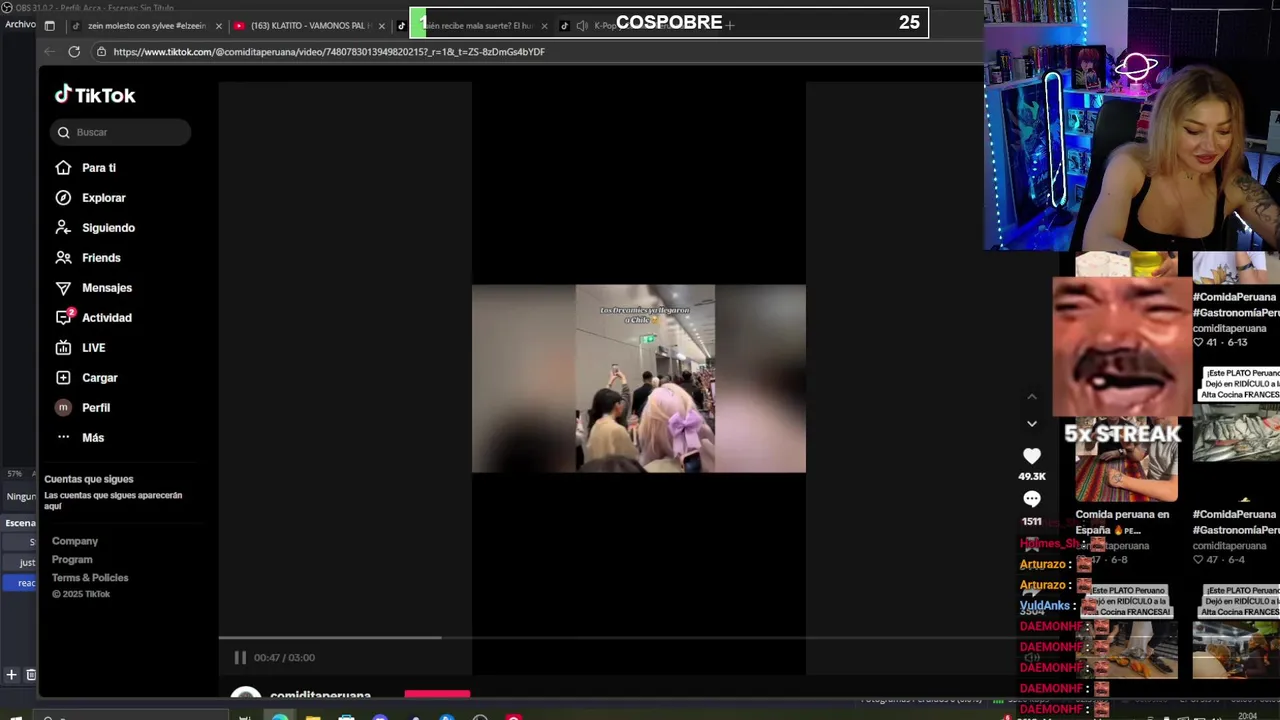Open File Explorer from the taskbar

coord(313,716)
